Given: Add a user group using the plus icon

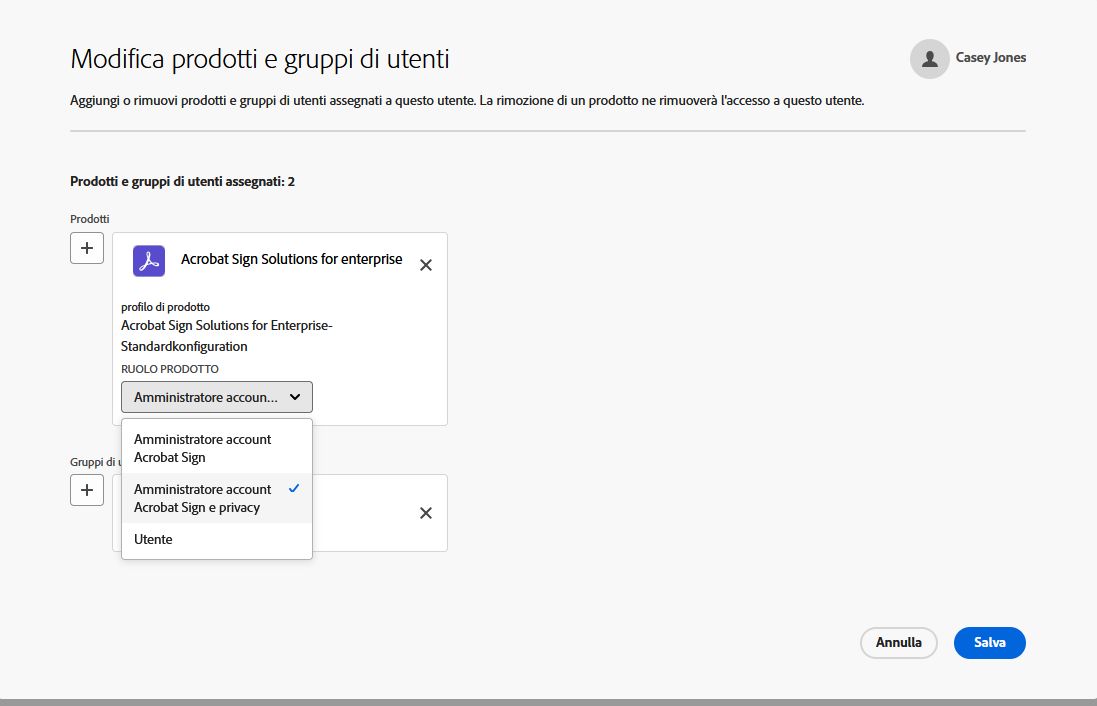Looking at the screenshot, I should [x=86, y=489].
